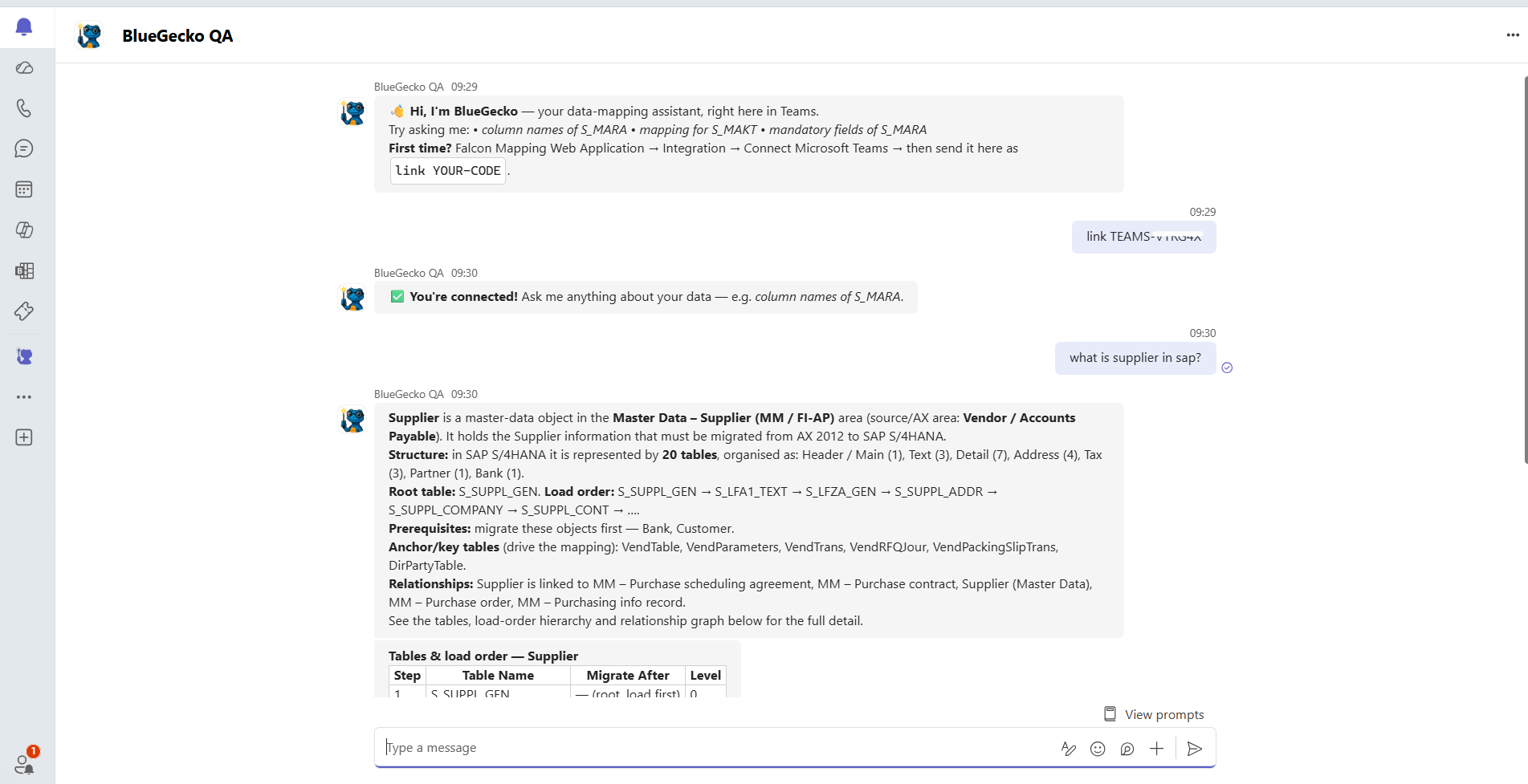Image resolution: width=1528 pixels, height=784 pixels.
Task: Click the View prompts button
Action: (x=1155, y=714)
